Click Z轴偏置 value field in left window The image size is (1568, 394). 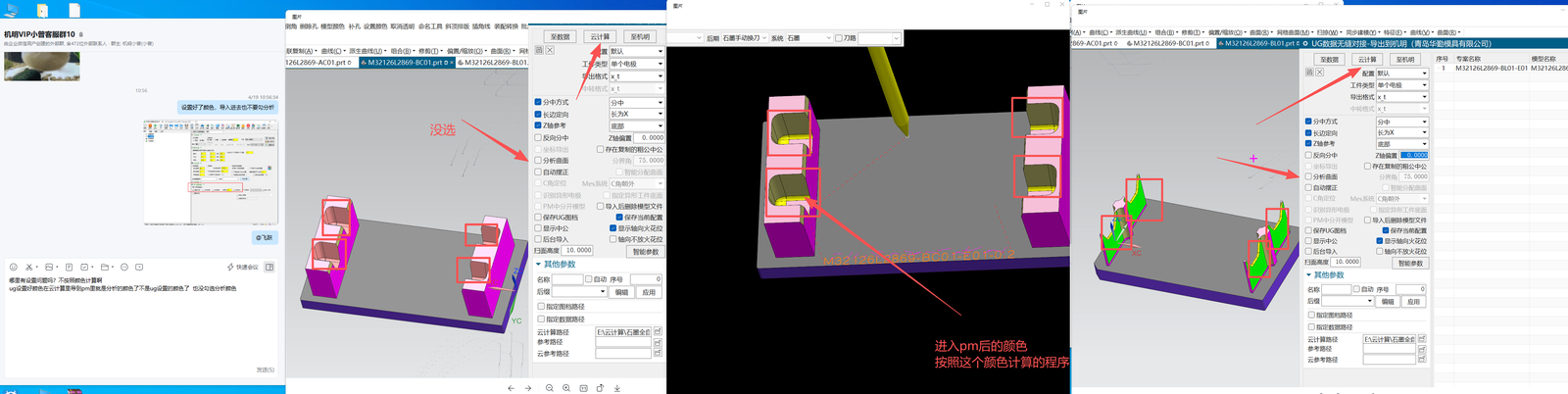649,138
